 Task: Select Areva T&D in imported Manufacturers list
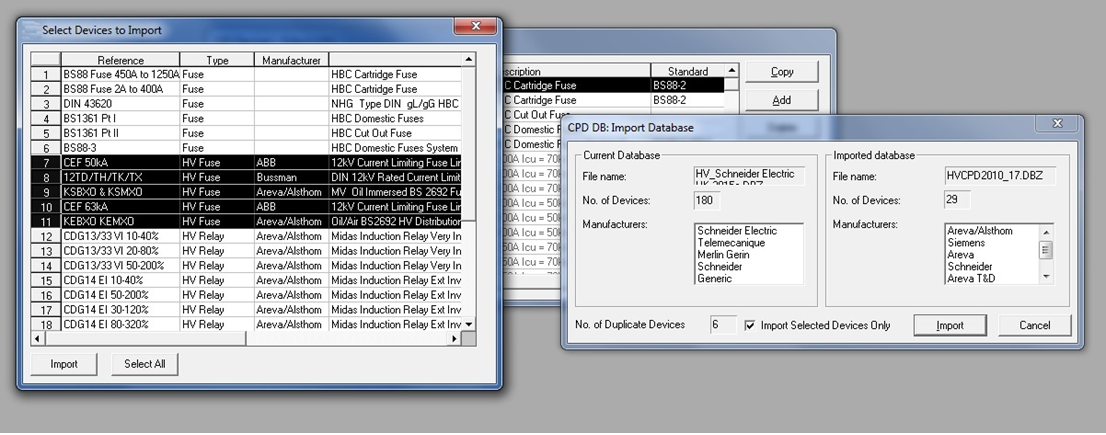click(970, 278)
